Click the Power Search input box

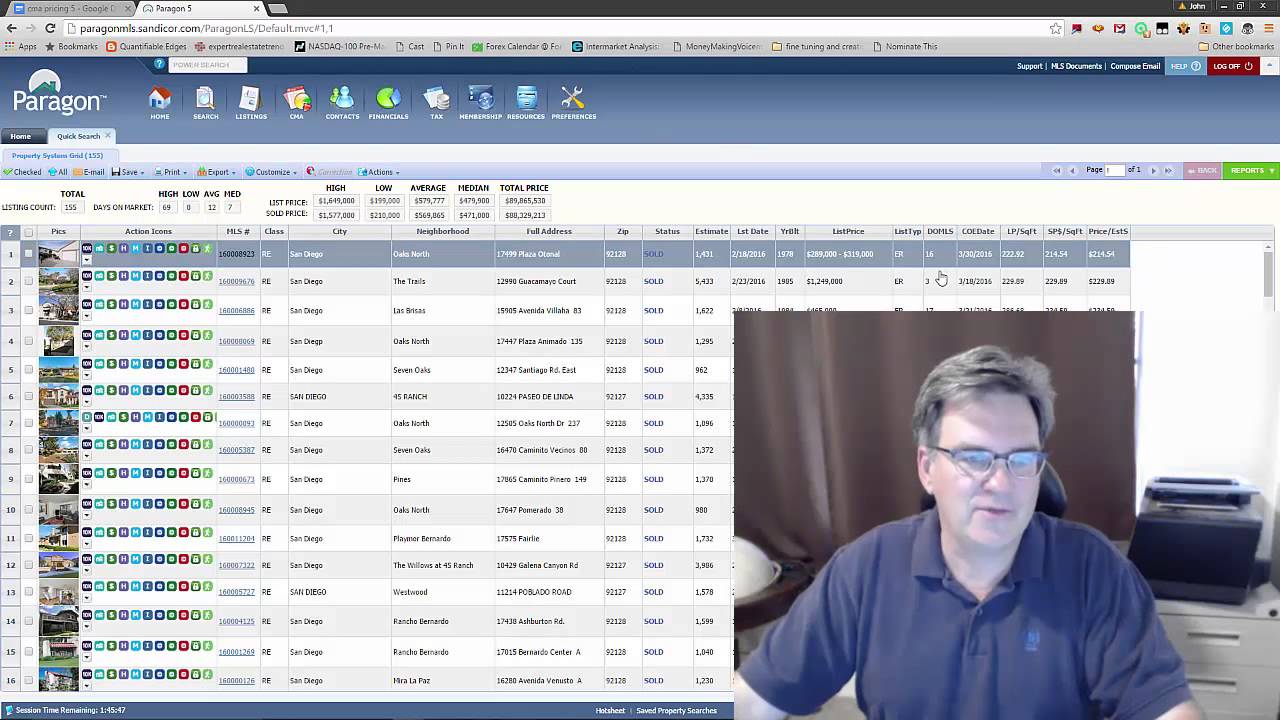tap(208, 64)
